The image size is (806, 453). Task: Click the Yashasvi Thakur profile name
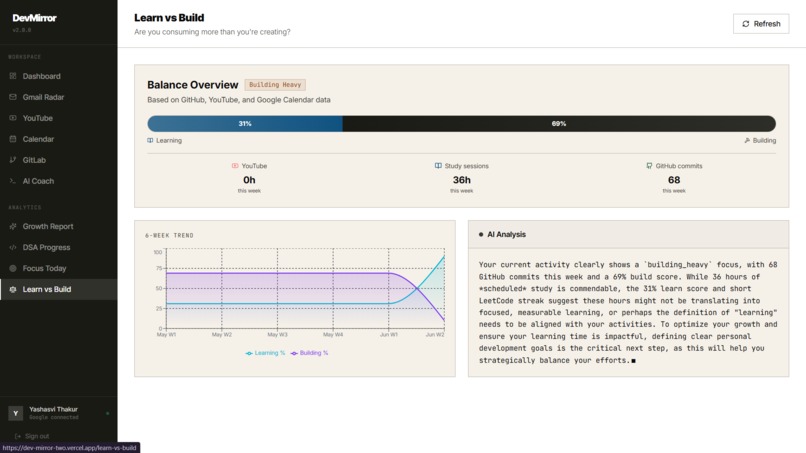pyautogui.click(x=53, y=409)
